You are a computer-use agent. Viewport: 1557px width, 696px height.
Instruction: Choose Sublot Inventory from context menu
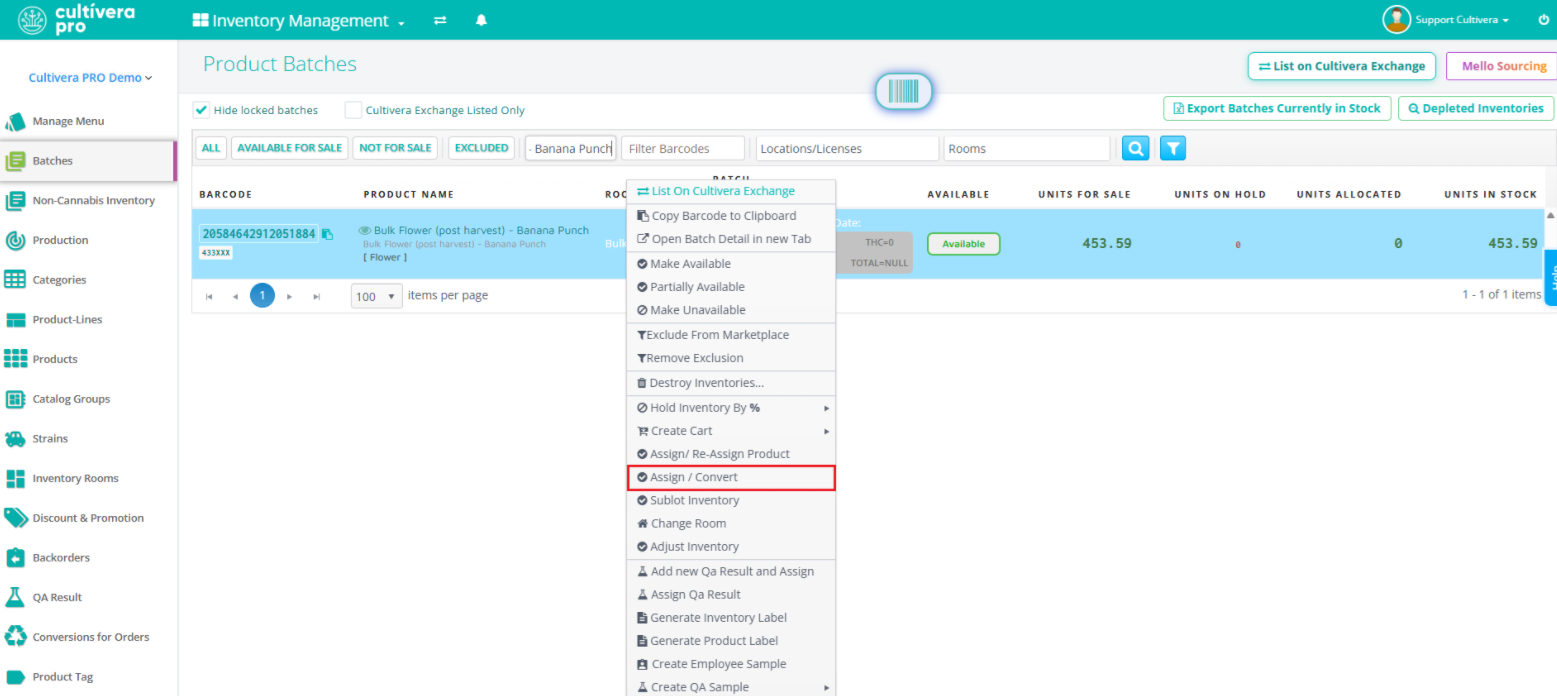click(731, 500)
